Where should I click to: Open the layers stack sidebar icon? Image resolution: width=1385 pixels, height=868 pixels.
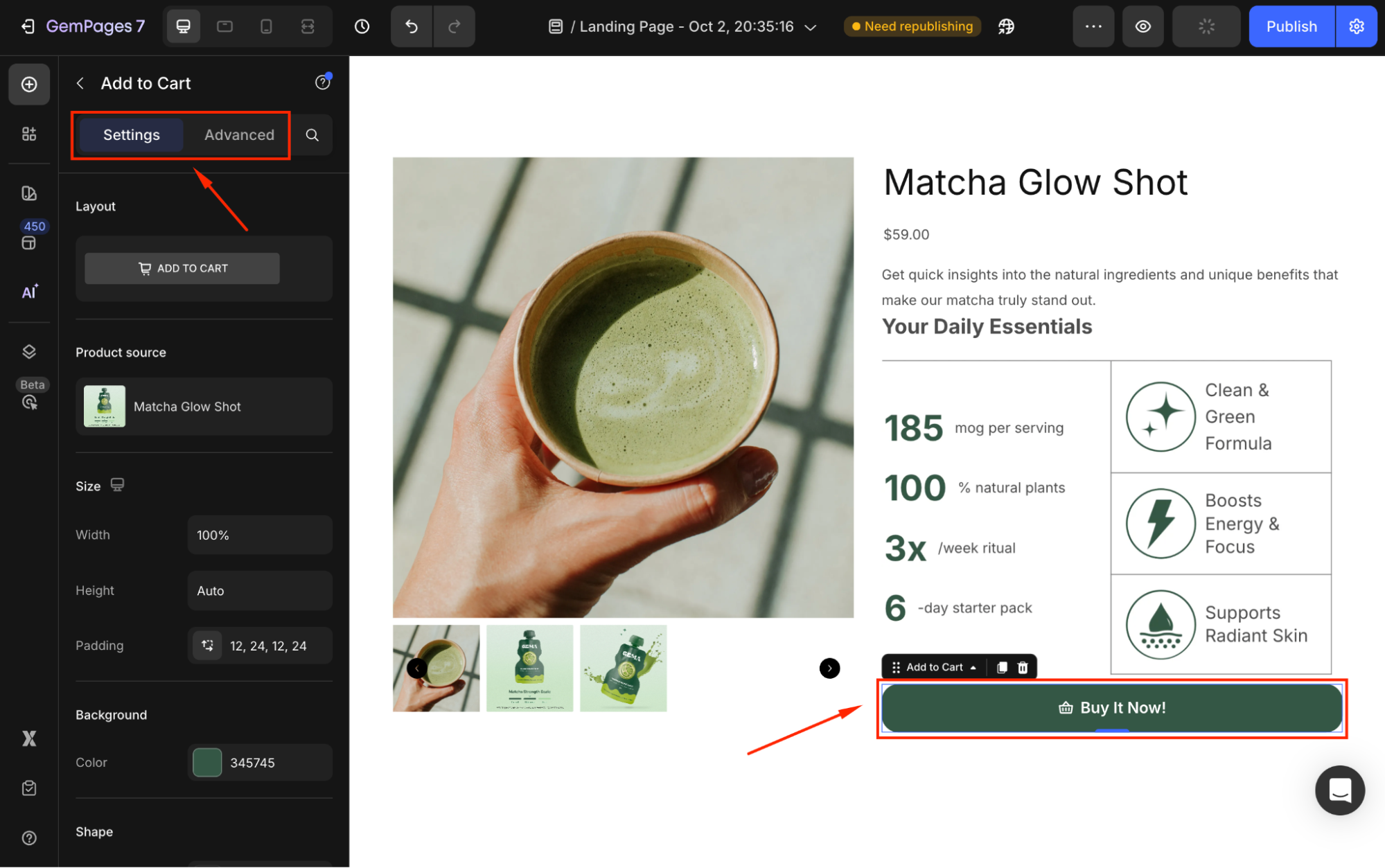[x=29, y=351]
